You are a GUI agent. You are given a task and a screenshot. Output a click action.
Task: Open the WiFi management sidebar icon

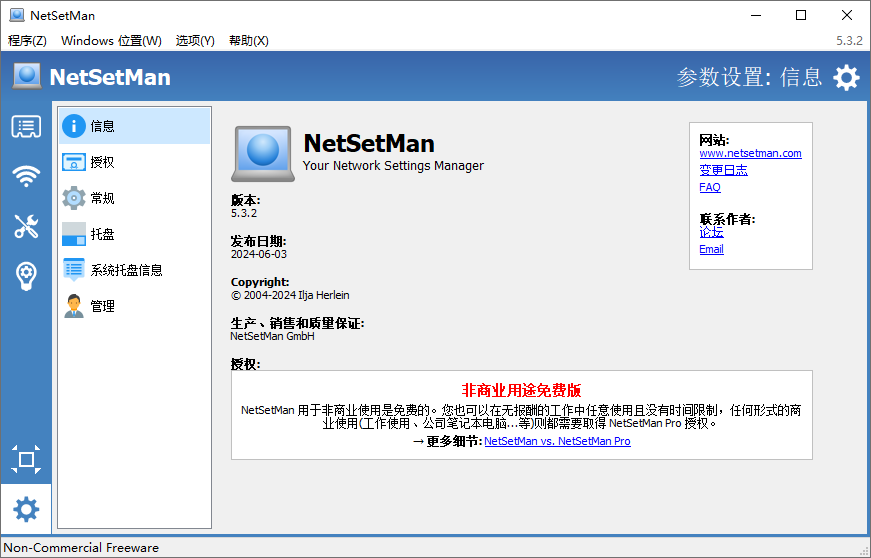pyautogui.click(x=26, y=177)
